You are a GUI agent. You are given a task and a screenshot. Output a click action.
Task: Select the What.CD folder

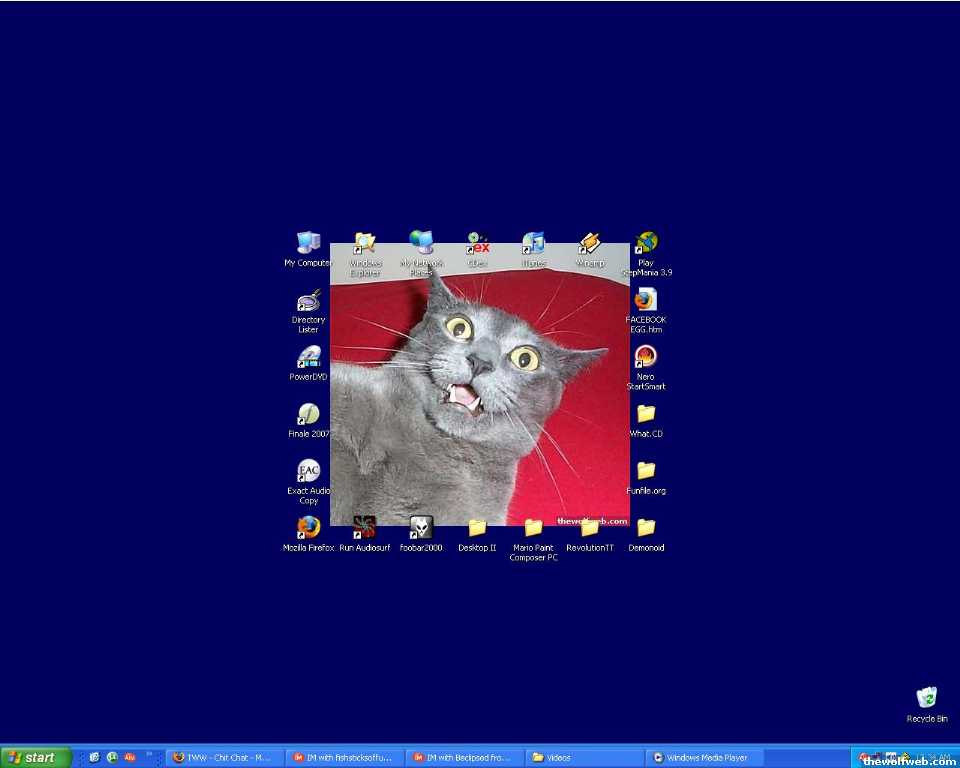(x=646, y=414)
